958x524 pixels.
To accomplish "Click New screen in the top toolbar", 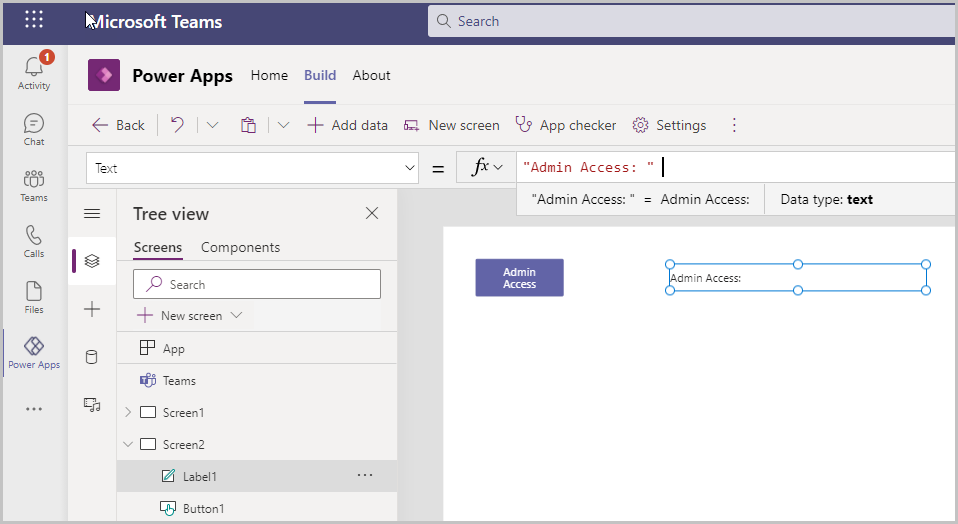I will pyautogui.click(x=452, y=125).
